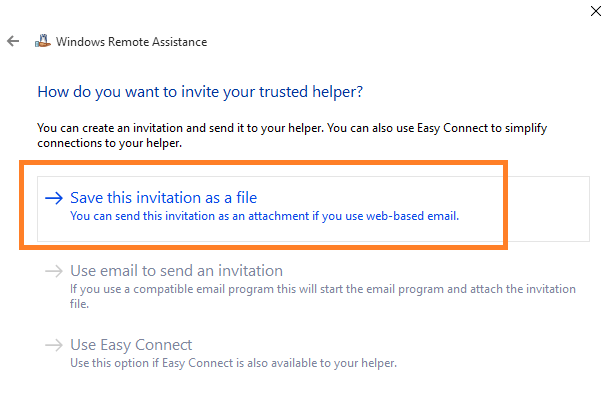
Task: Click the compatible email program description text
Action: coord(323,289)
